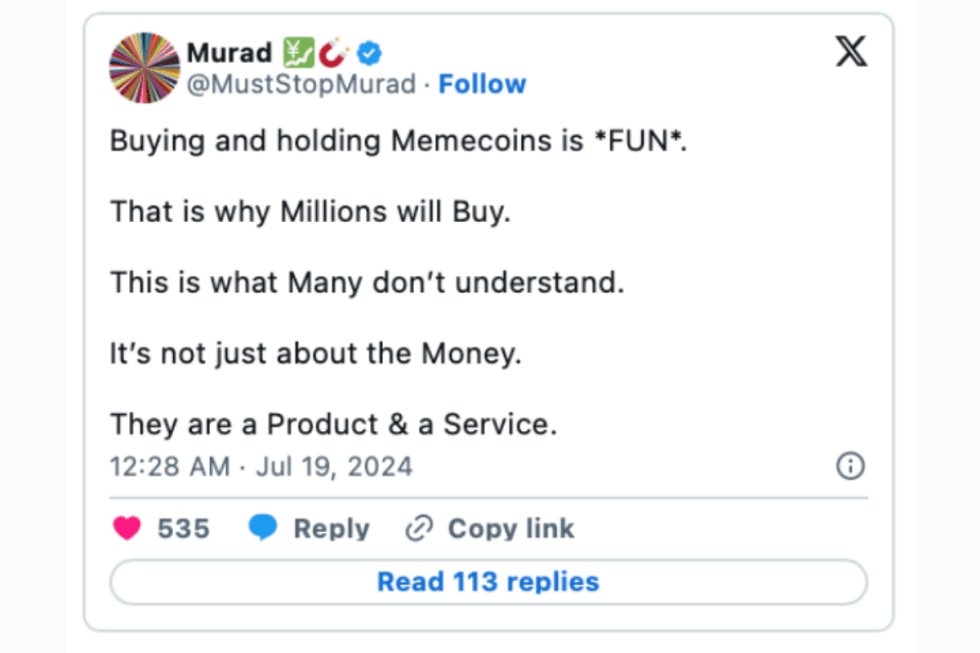The height and width of the screenshot is (653, 980).
Task: Click Murad's colorful profile picture
Action: pos(143,68)
